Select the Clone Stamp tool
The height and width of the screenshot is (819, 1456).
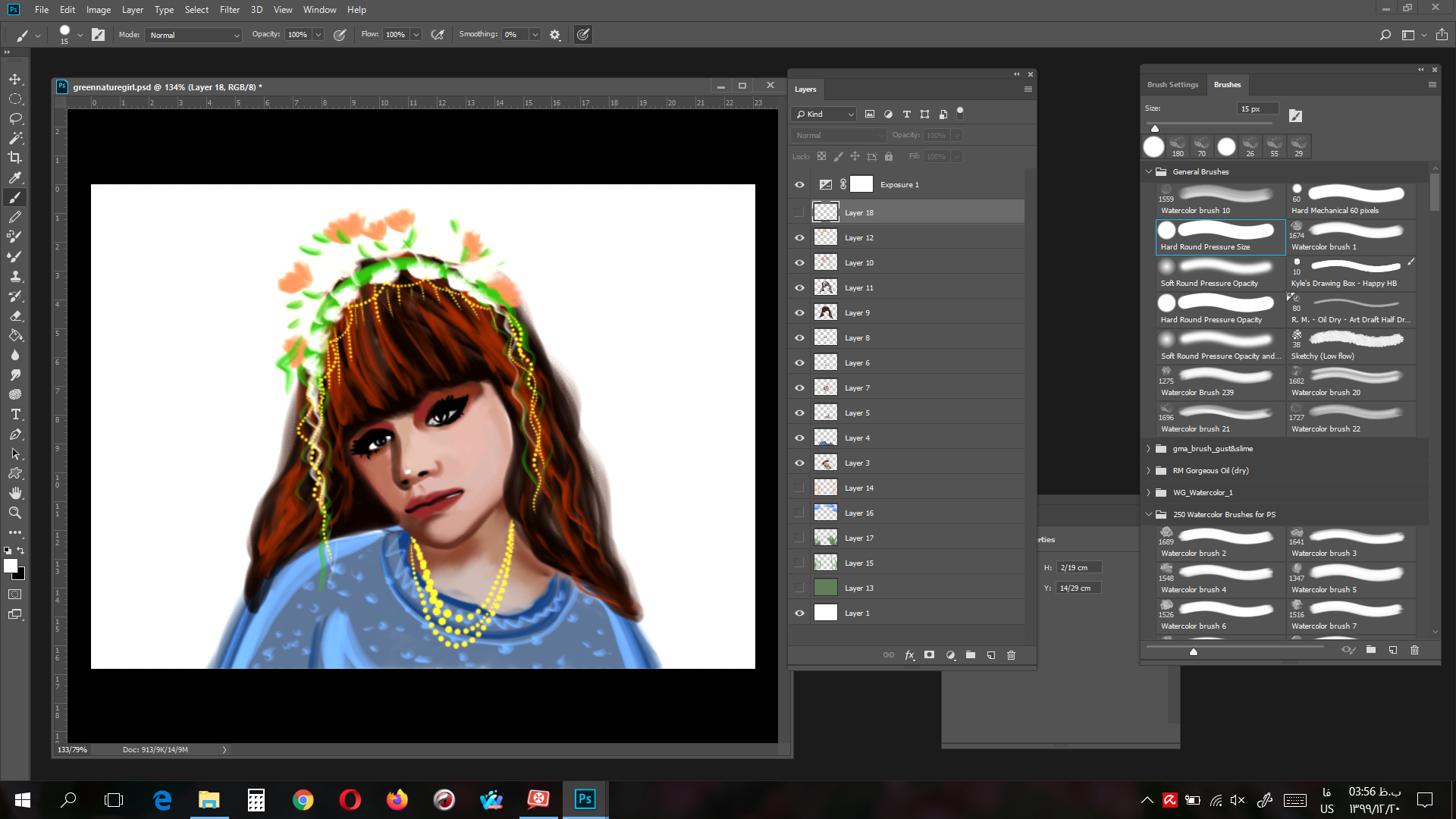click(x=15, y=276)
